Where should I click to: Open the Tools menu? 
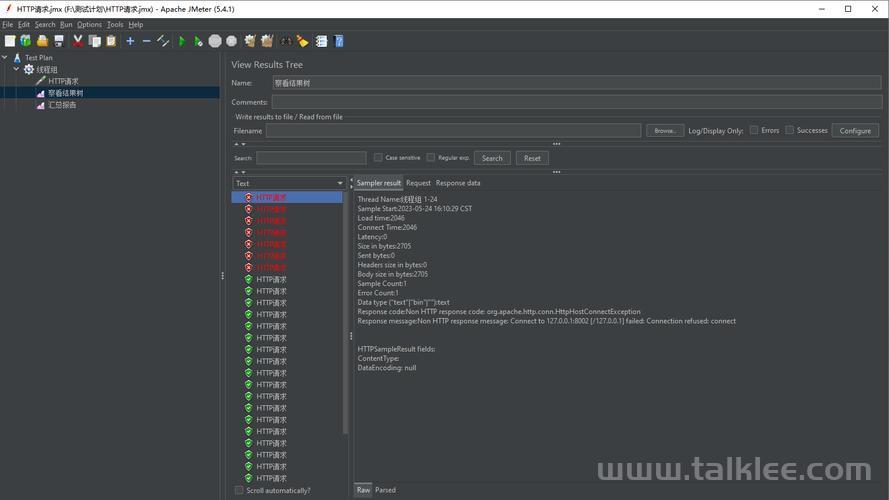tap(115, 24)
